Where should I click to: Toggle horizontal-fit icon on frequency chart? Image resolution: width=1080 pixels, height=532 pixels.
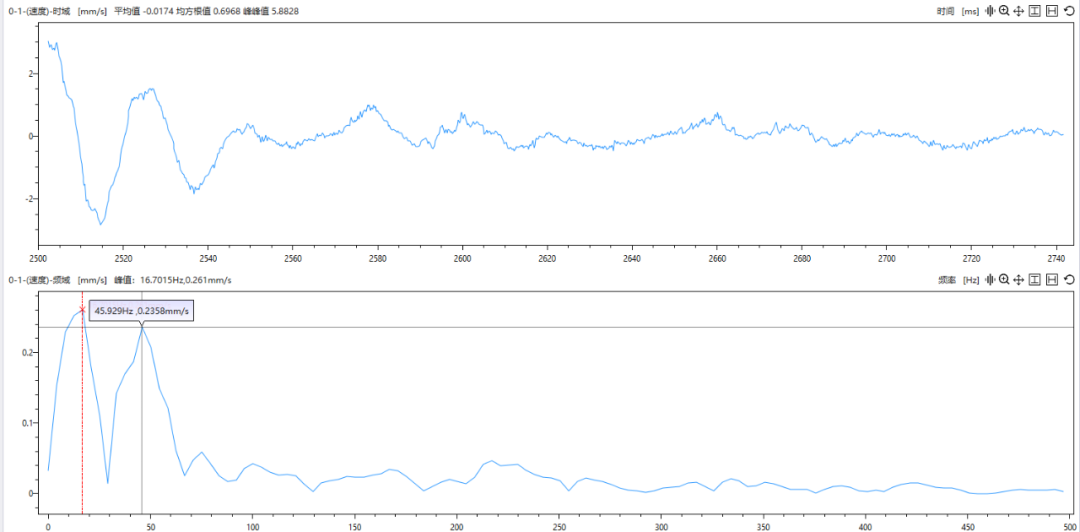(x=1052, y=280)
